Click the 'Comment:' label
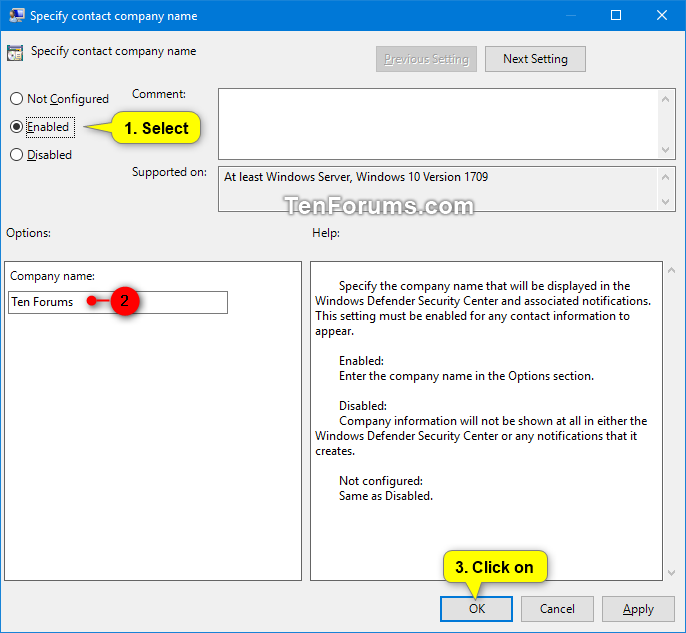 159,94
